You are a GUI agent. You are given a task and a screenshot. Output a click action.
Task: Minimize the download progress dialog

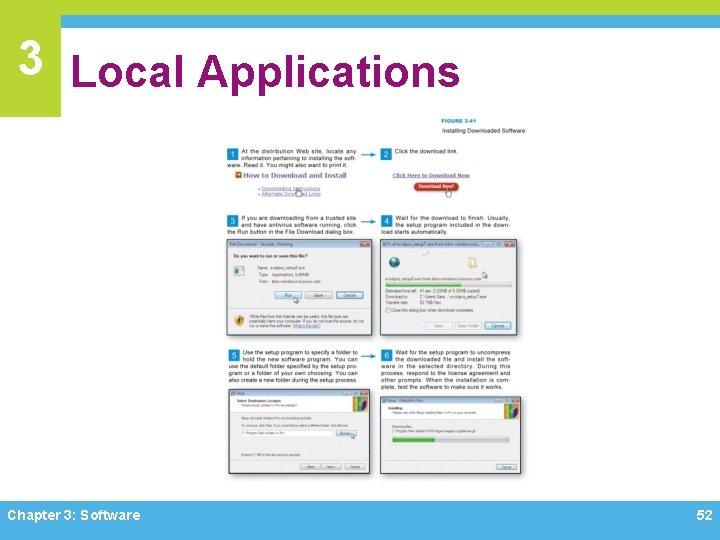click(488, 244)
